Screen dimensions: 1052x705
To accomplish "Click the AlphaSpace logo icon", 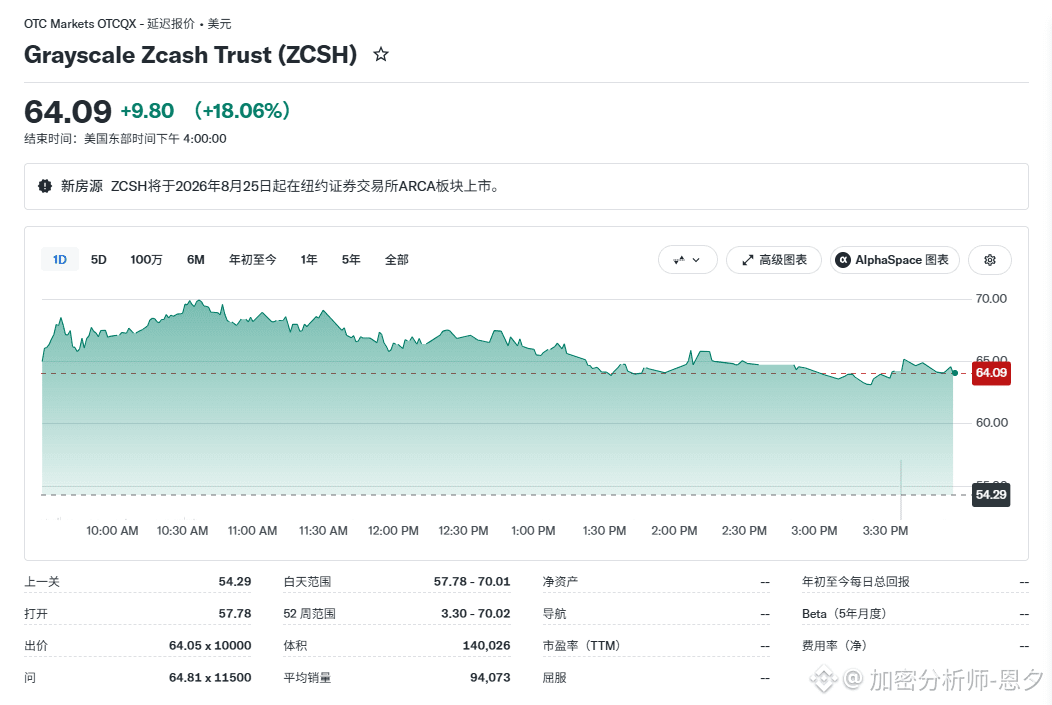I will [x=843, y=260].
